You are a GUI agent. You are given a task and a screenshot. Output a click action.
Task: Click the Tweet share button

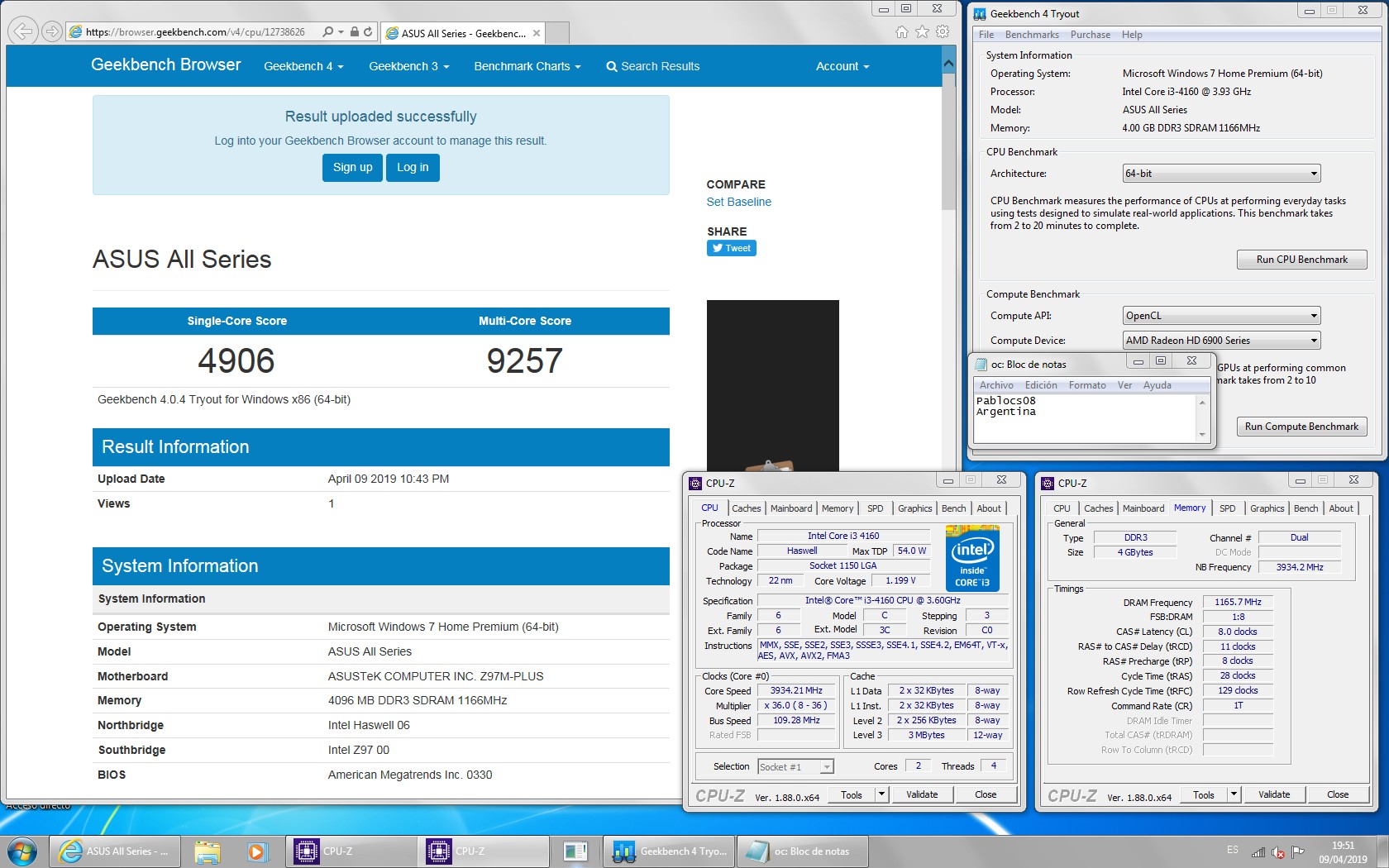[x=732, y=248]
